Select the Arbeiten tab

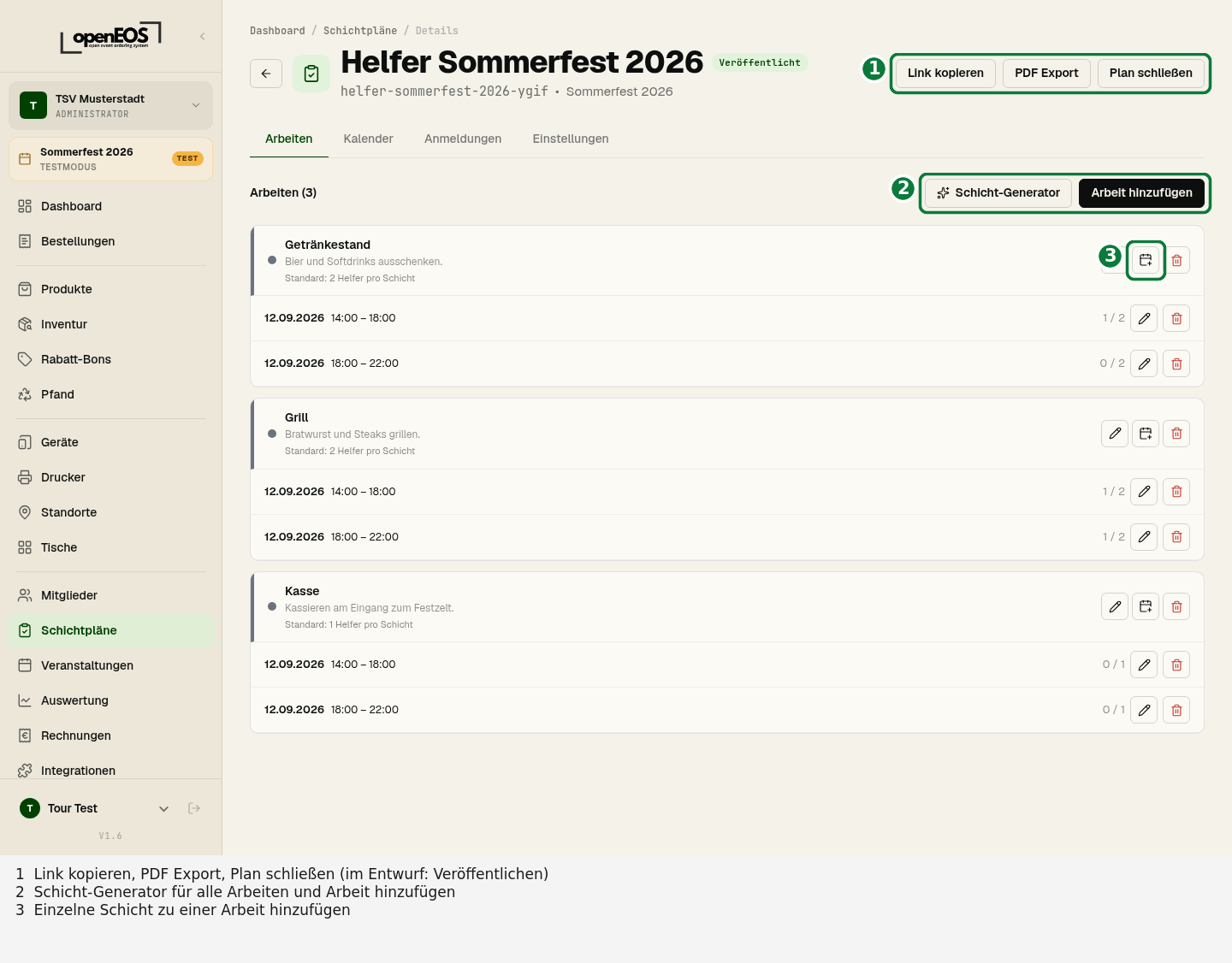(288, 139)
